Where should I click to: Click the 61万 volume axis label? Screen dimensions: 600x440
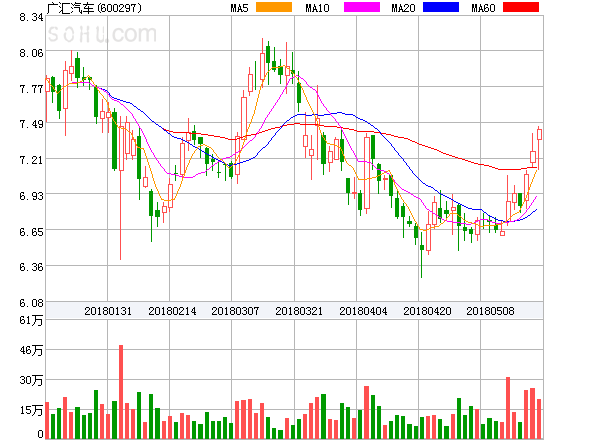point(31,320)
